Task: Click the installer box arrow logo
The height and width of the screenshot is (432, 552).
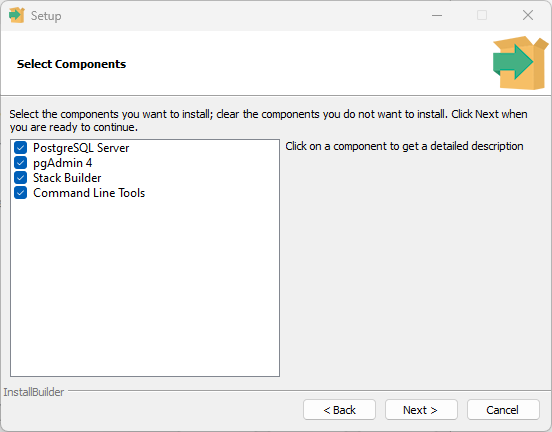Action: 520,63
